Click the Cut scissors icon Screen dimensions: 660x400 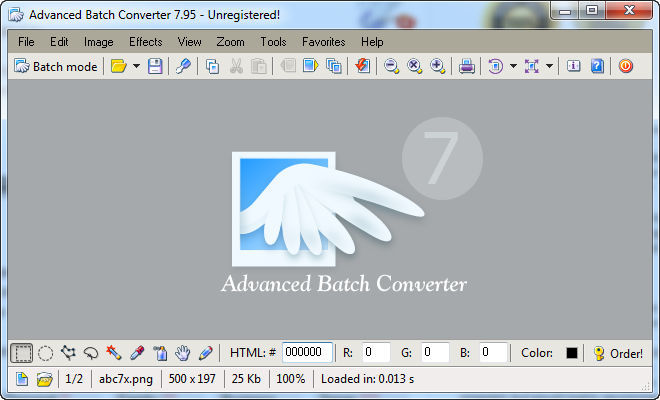(x=236, y=66)
